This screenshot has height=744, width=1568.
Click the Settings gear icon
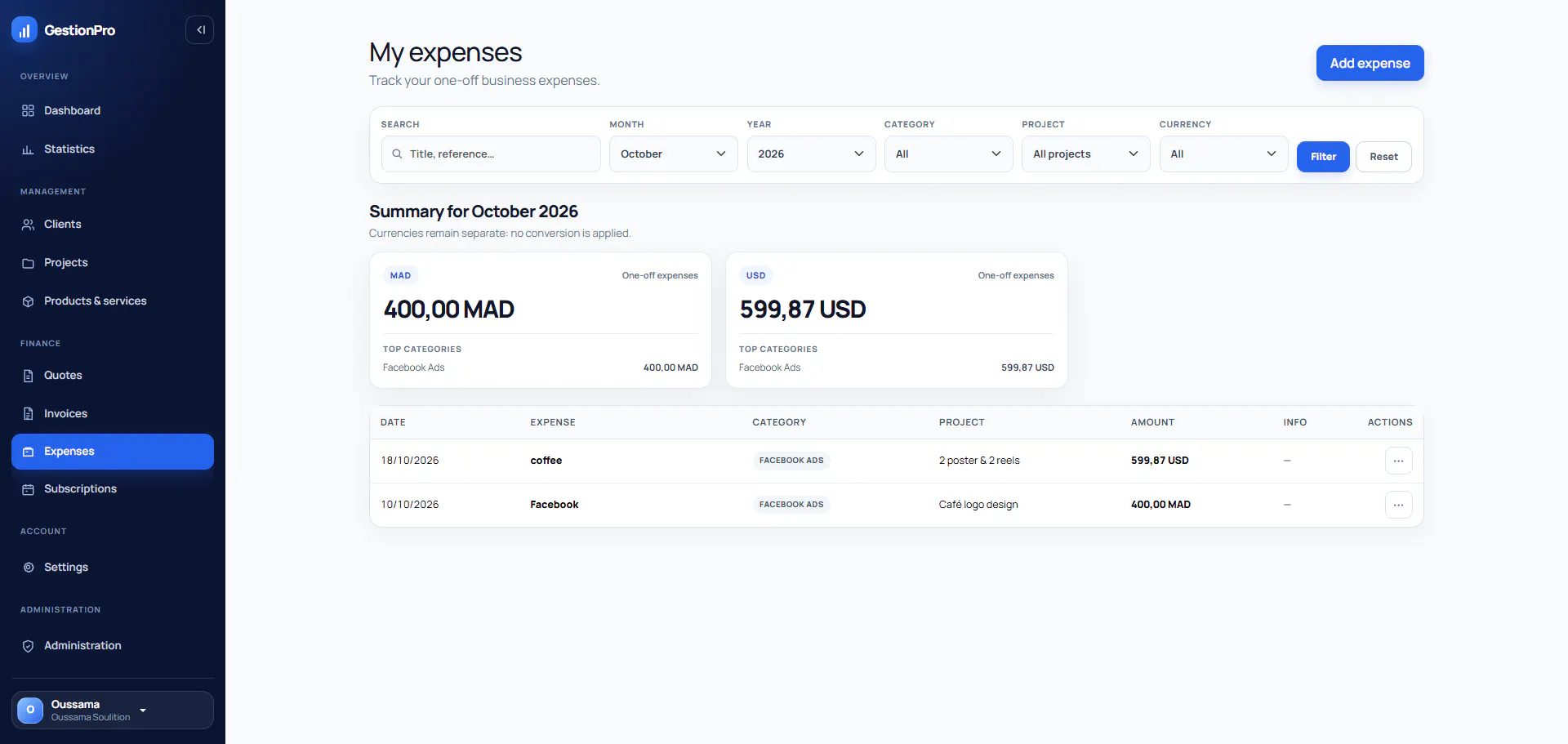(x=28, y=568)
